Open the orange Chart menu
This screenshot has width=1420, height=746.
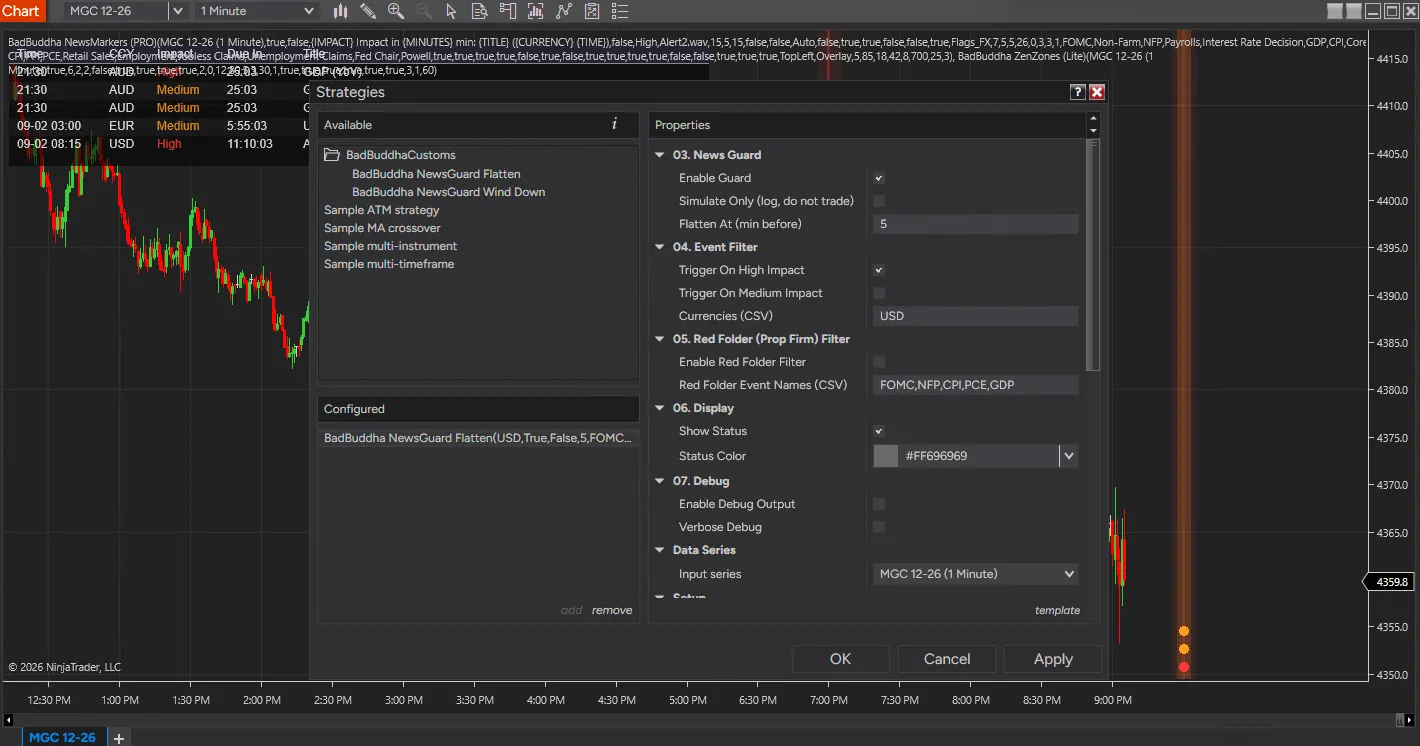pyautogui.click(x=22, y=11)
